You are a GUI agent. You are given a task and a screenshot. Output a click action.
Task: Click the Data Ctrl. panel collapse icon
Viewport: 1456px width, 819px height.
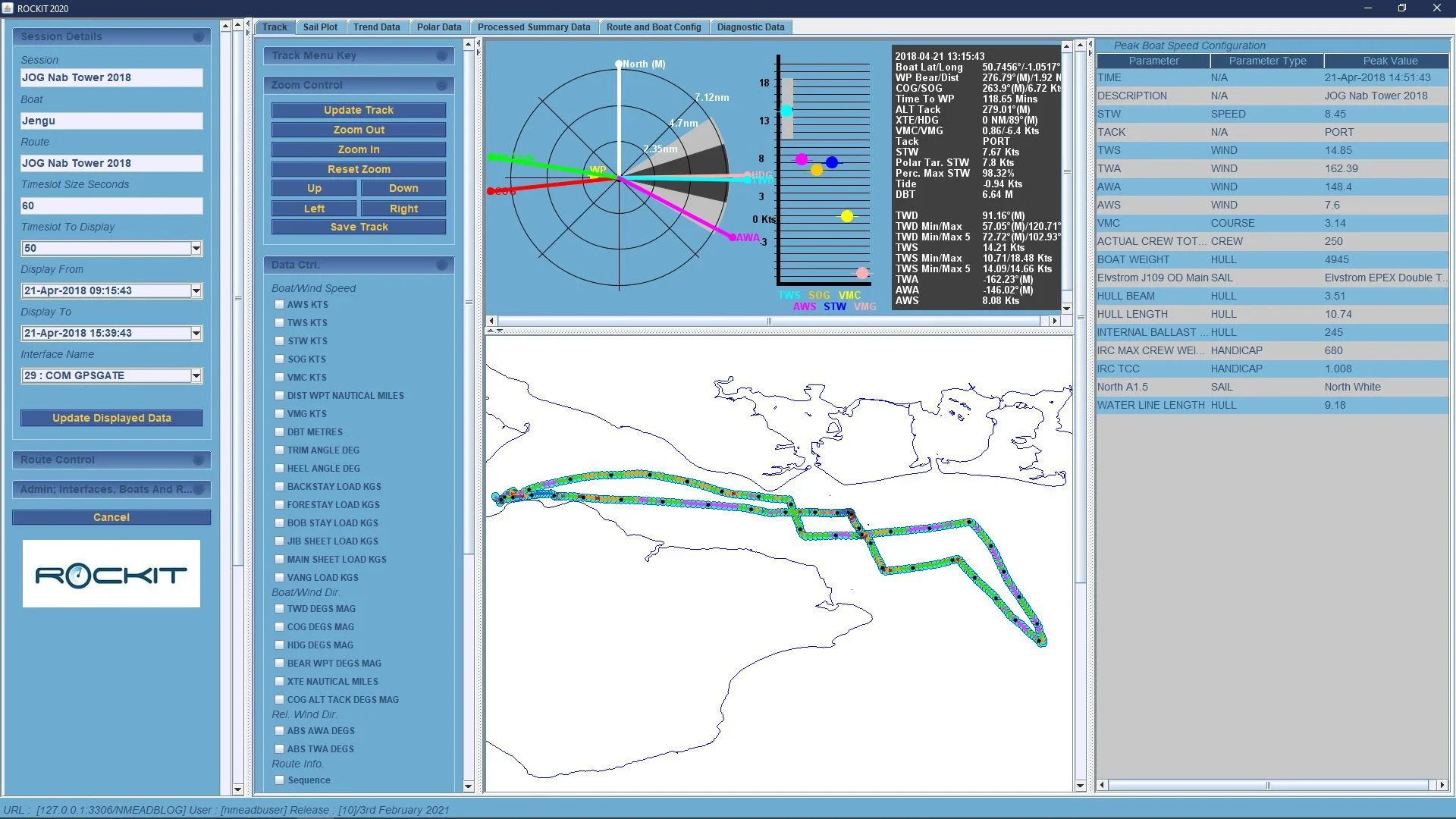click(441, 265)
